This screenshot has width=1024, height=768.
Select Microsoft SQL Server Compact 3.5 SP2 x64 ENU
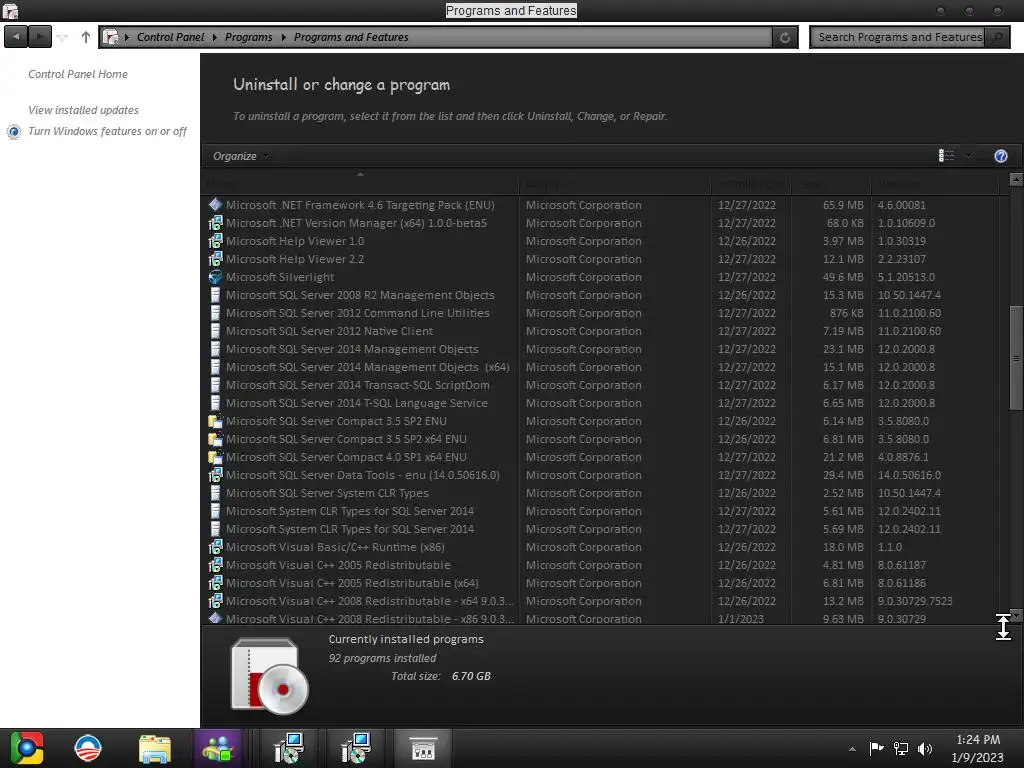[346, 439]
